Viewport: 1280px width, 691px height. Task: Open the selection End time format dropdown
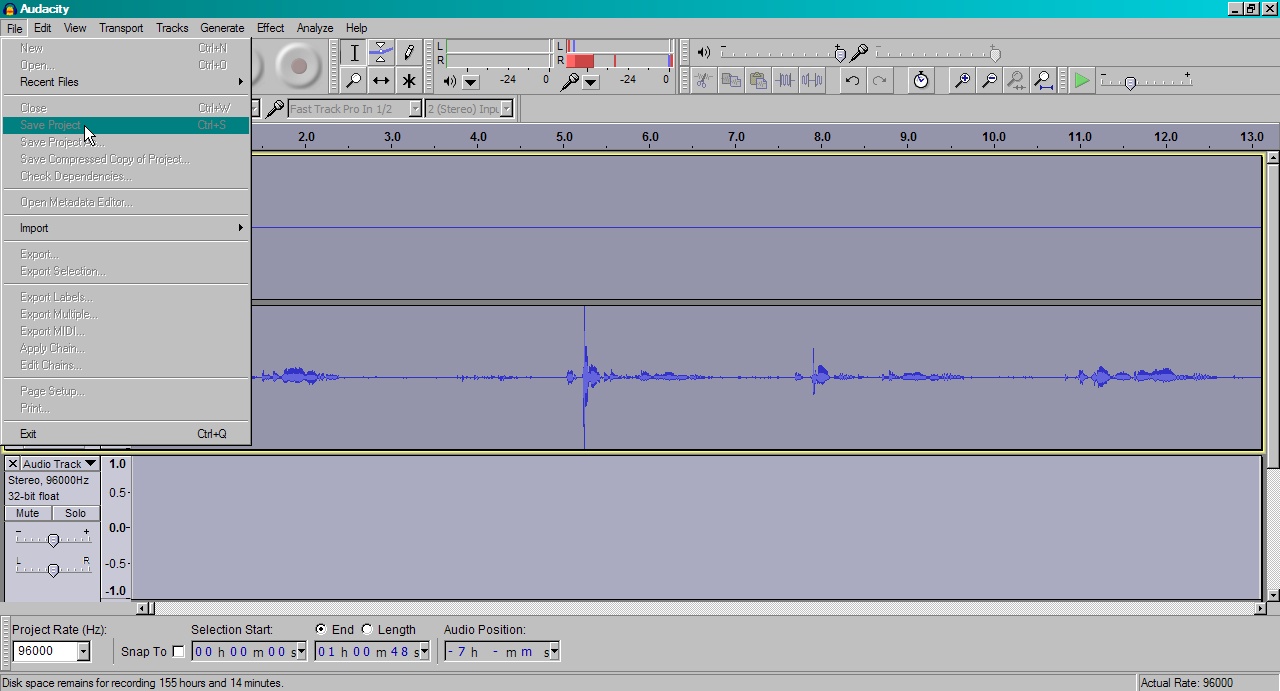pos(424,652)
